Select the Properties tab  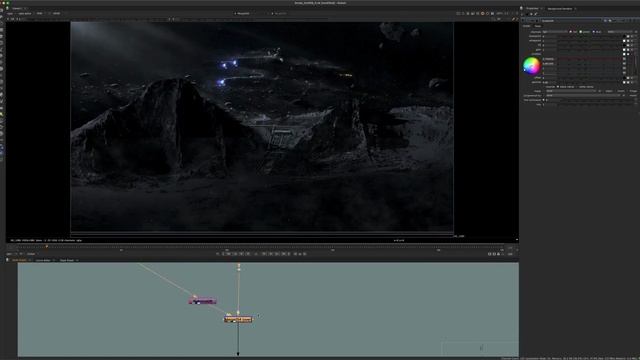pos(532,9)
